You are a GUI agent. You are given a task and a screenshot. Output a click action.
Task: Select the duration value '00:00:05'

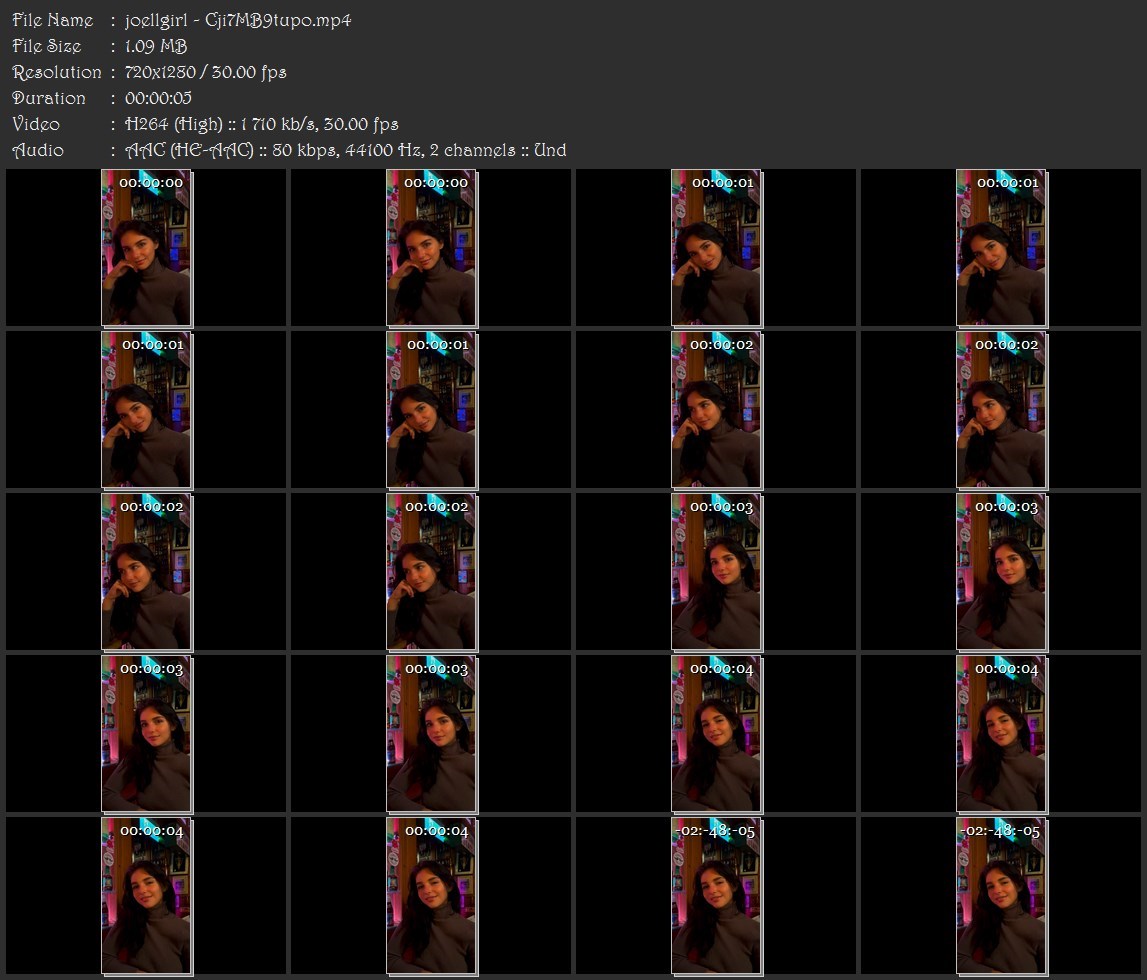(x=158, y=98)
